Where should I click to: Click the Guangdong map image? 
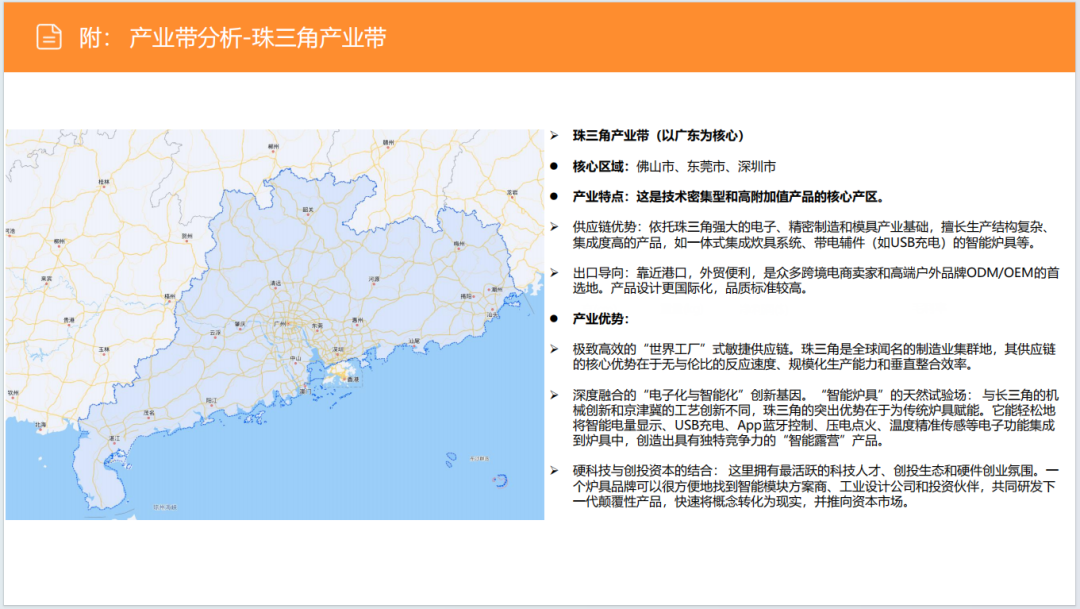coord(275,324)
